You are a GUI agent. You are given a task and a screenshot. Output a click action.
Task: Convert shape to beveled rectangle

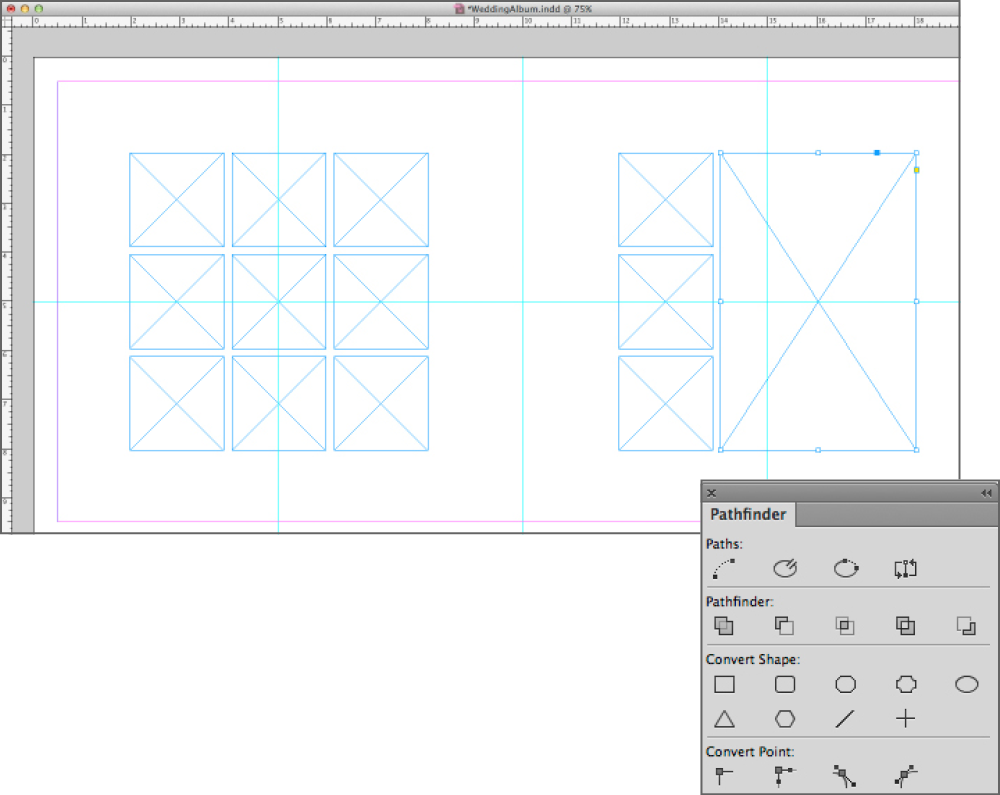pyautogui.click(x=846, y=684)
